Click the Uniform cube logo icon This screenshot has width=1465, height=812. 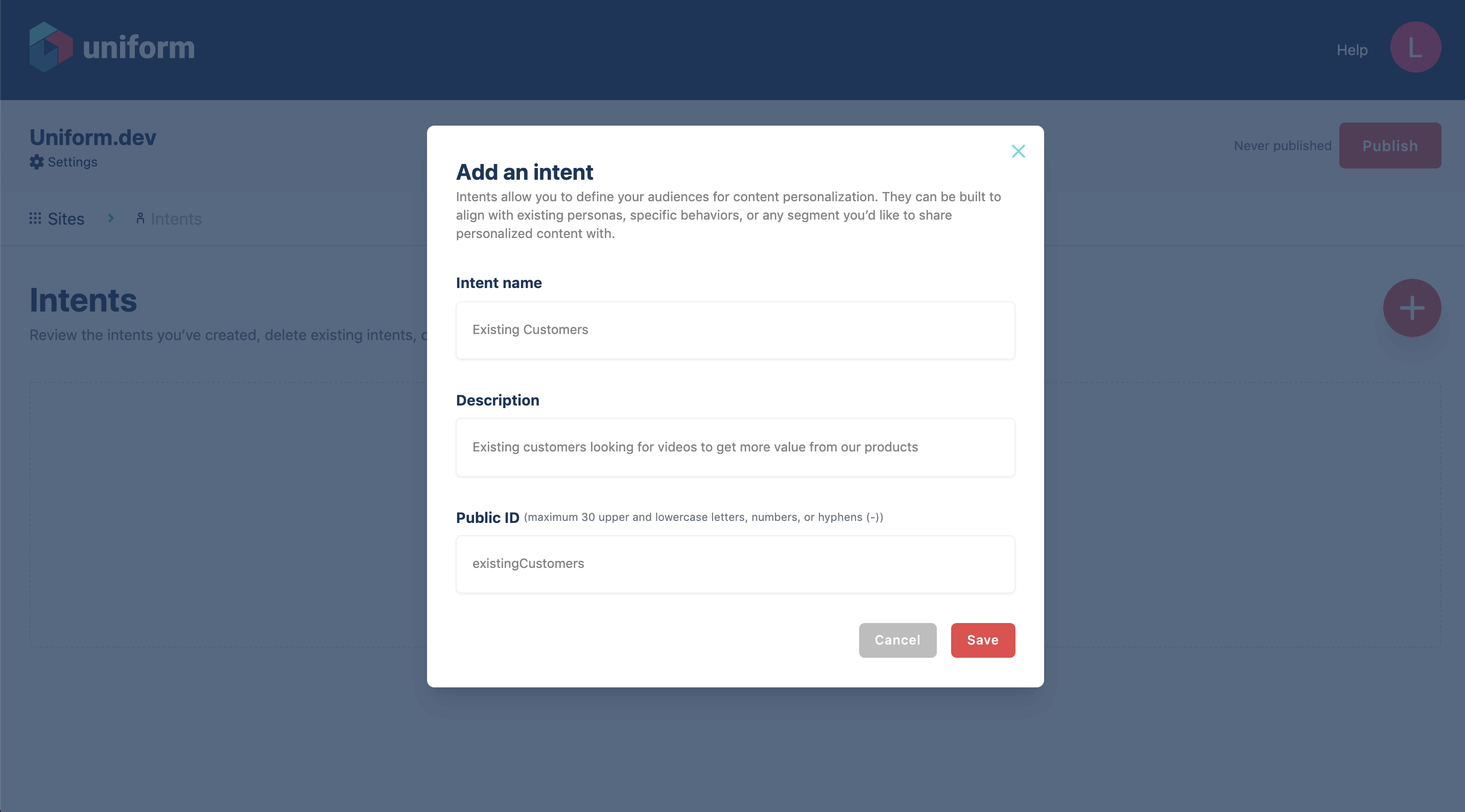51,46
